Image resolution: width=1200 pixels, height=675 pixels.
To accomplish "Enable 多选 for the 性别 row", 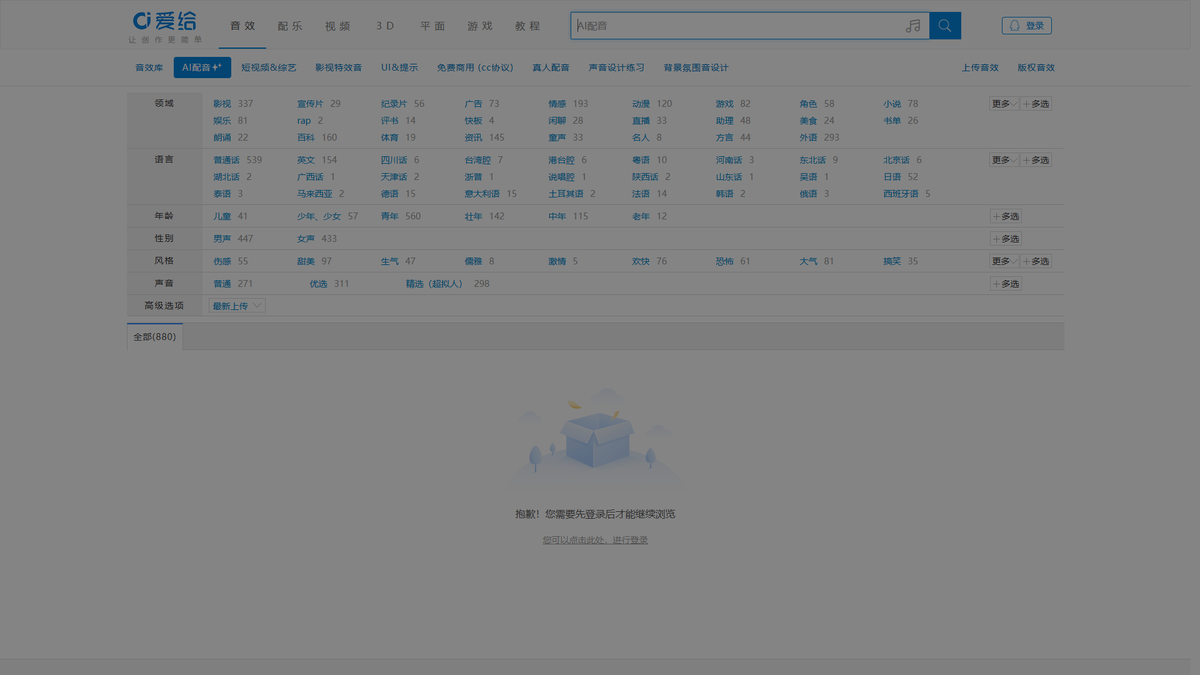I will coord(1006,239).
